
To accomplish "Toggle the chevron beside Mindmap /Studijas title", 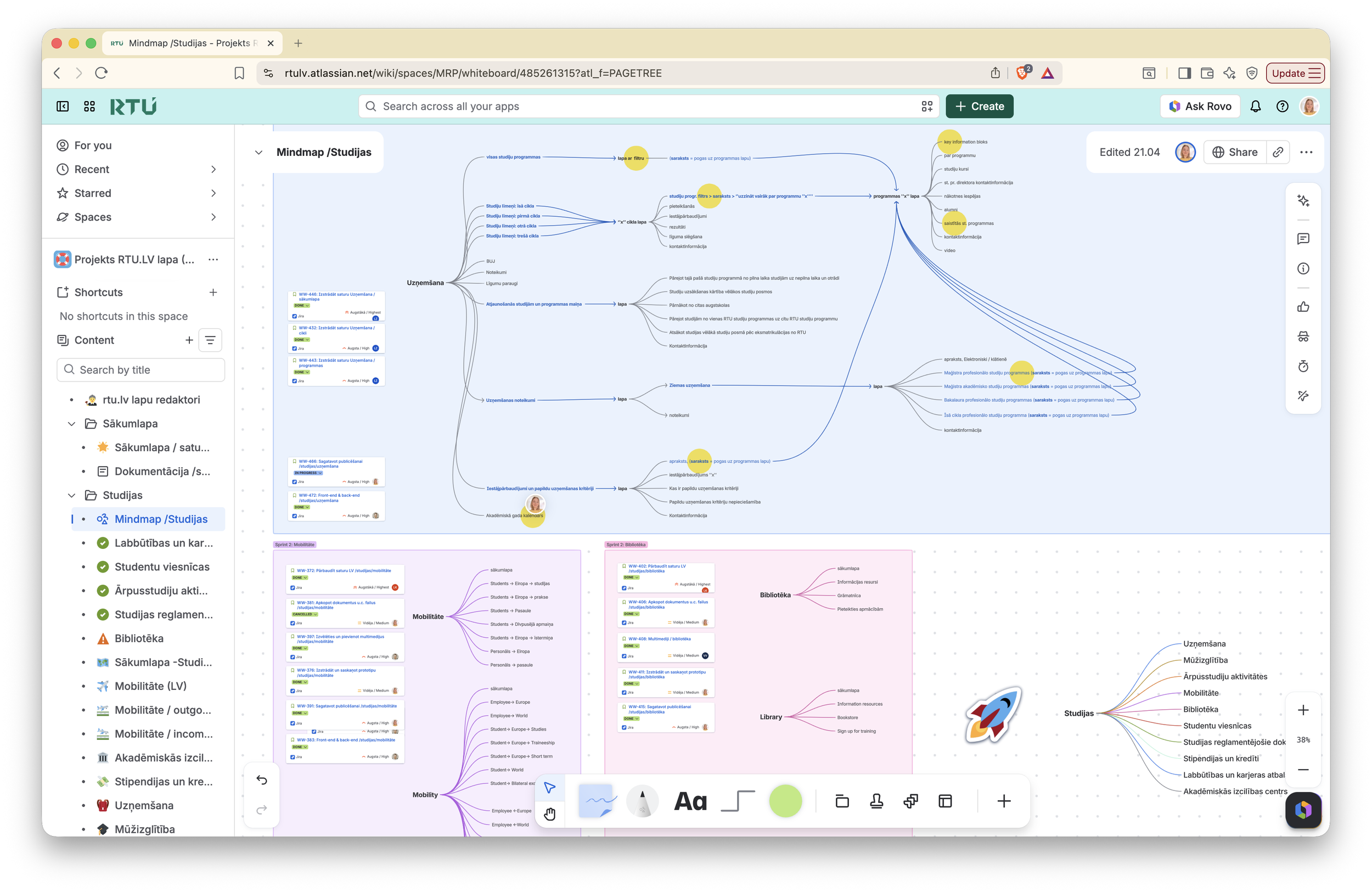I will click(259, 152).
